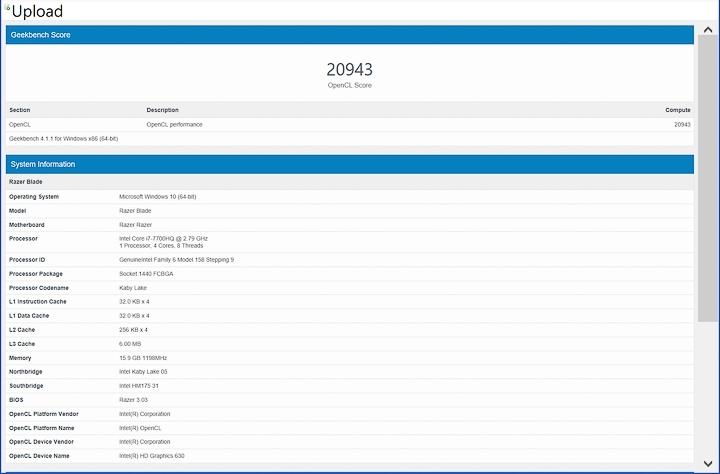Image resolution: width=720 pixels, height=474 pixels.
Task: Click the Section column header
Action: click(20, 110)
